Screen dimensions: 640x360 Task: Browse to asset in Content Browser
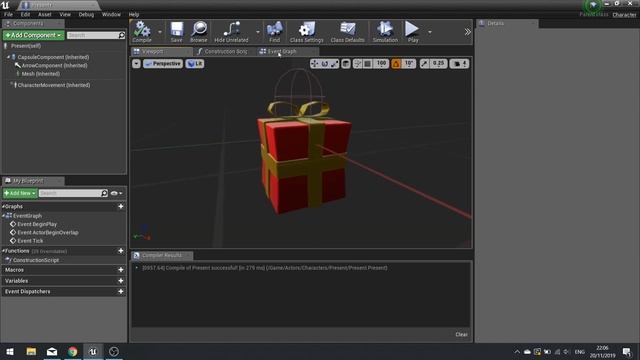199,31
